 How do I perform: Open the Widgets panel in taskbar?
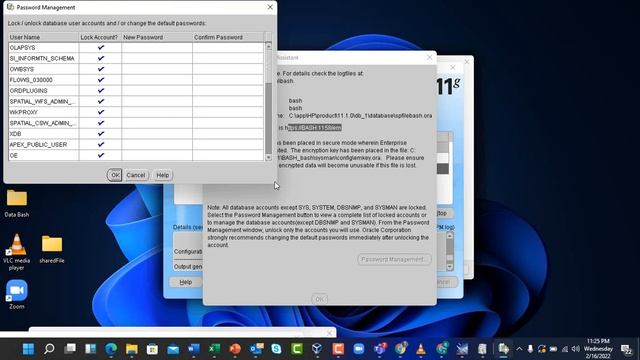click(x=91, y=349)
